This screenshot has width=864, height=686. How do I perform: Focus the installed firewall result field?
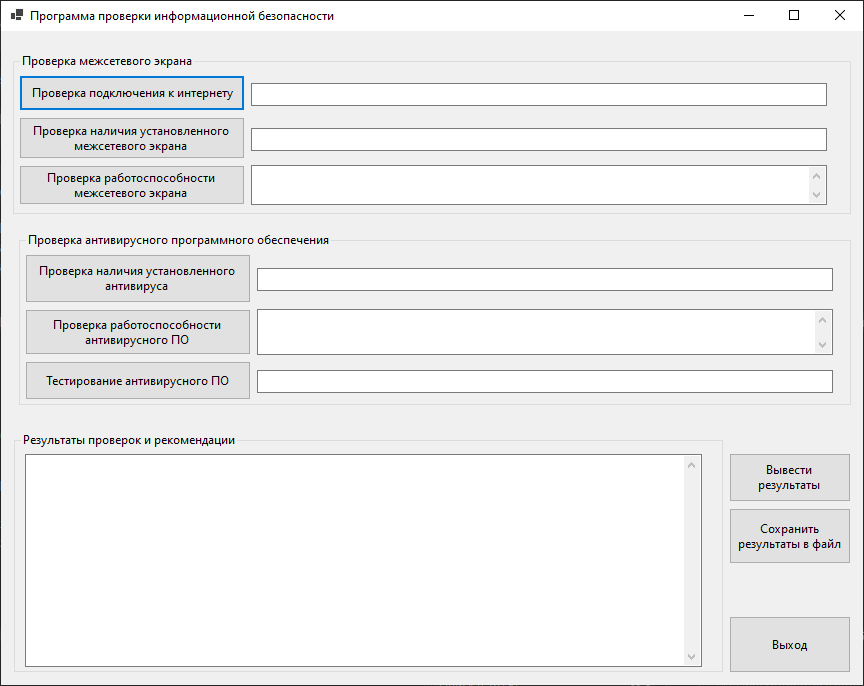click(539, 139)
